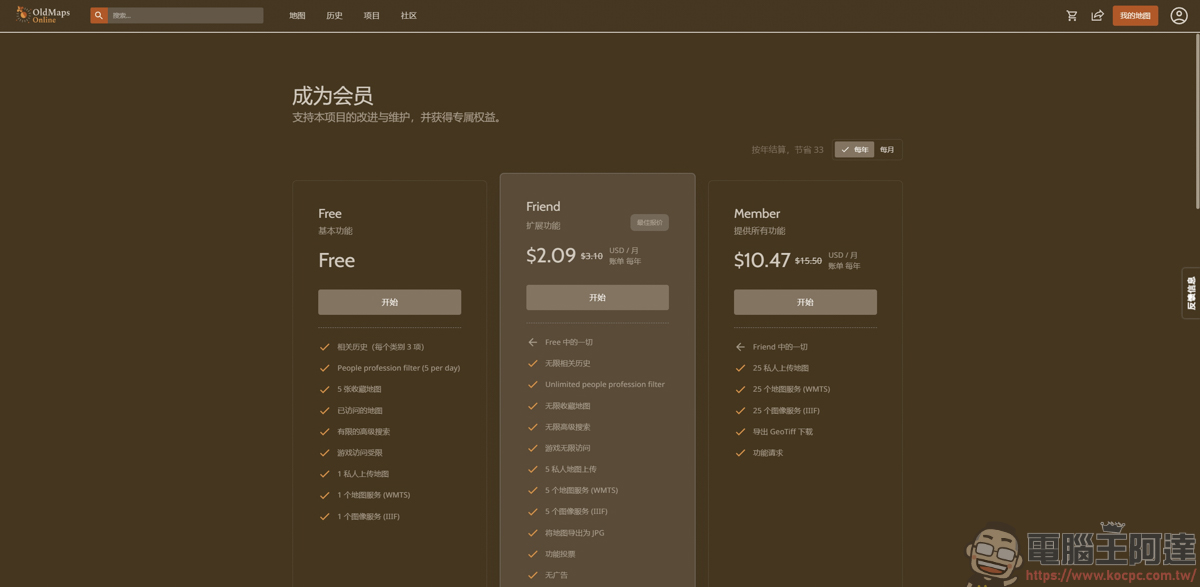
Task: Click the 1 私人上传地图 feature row
Action: [x=363, y=474]
